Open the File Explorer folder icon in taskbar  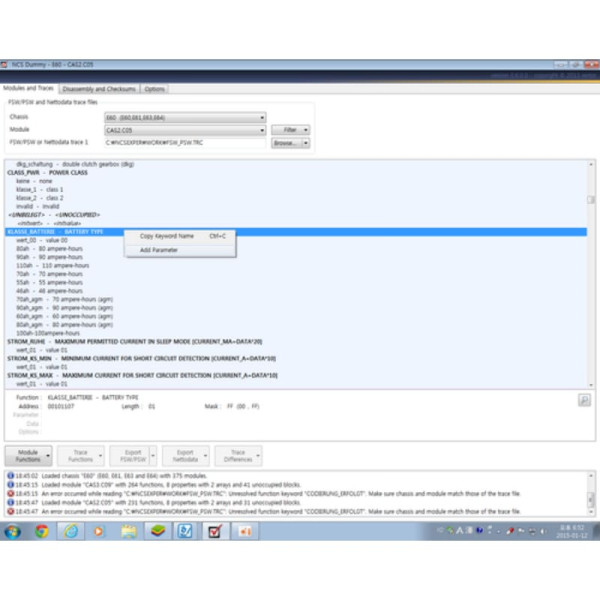[x=129, y=531]
